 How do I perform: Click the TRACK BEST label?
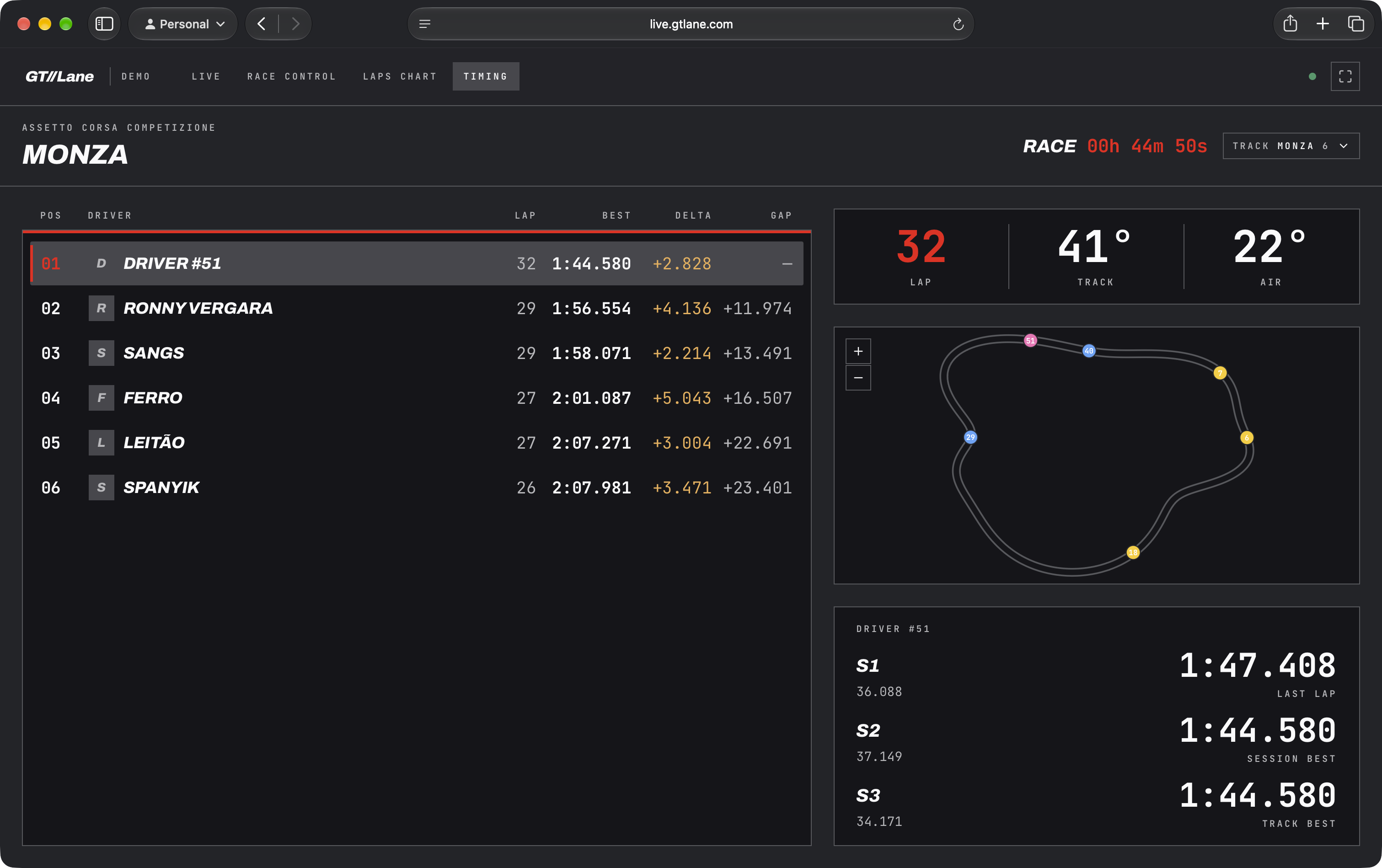point(1299,823)
